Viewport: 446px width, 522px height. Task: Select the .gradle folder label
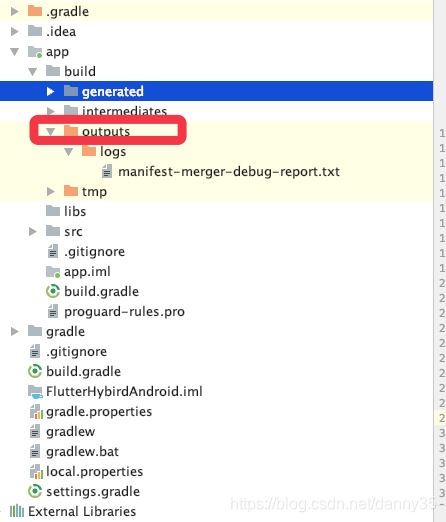pyautogui.click(x=68, y=12)
